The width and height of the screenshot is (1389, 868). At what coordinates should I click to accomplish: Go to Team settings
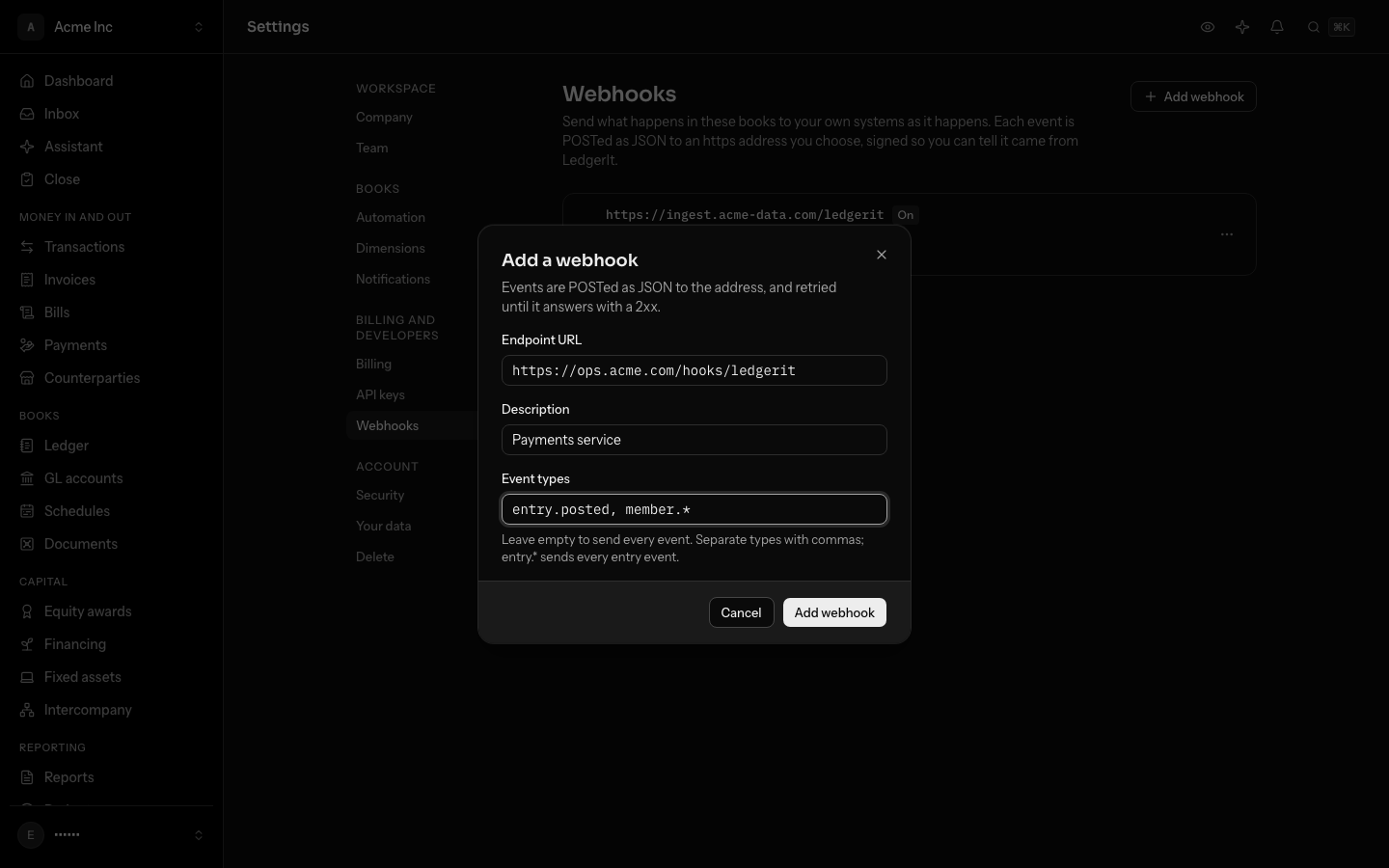(372, 149)
